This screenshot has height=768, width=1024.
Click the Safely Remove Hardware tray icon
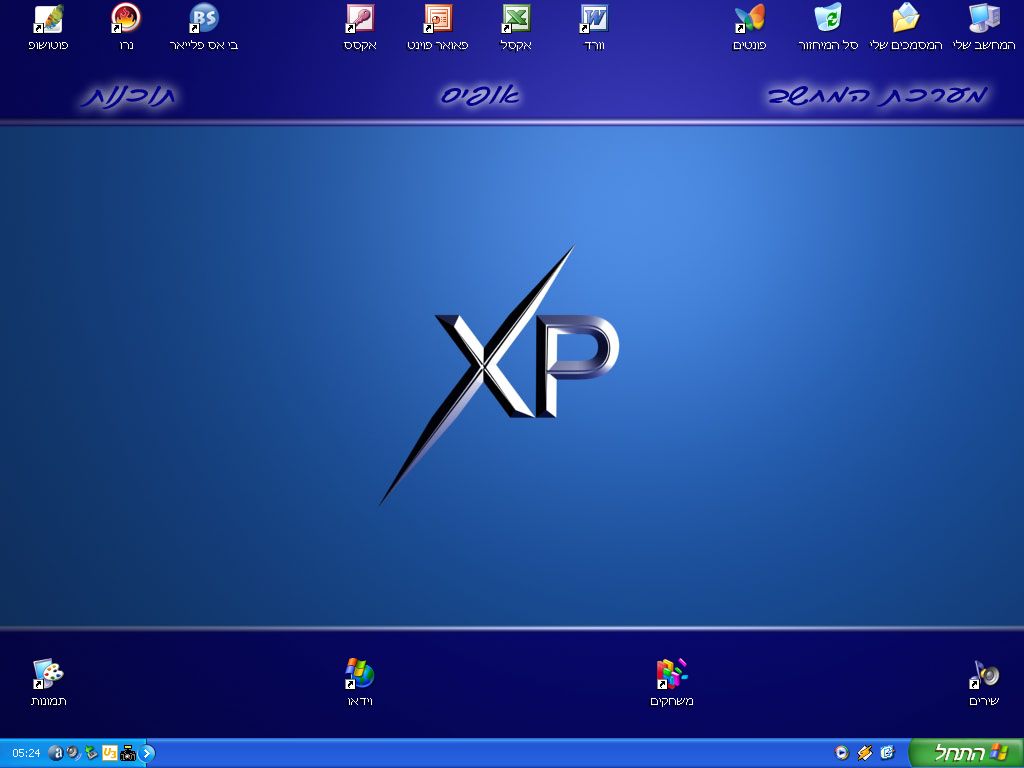[91, 753]
